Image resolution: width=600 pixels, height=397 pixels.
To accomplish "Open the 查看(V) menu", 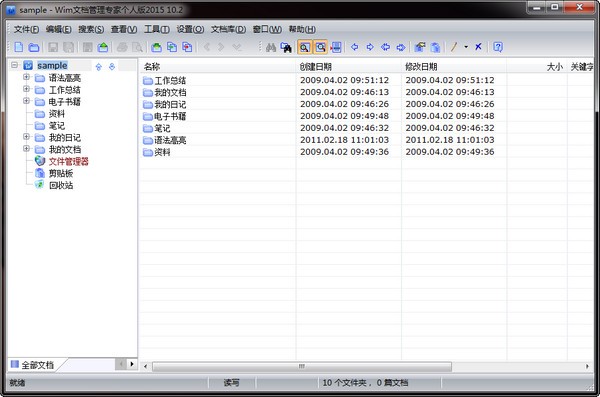I will pyautogui.click(x=124, y=29).
